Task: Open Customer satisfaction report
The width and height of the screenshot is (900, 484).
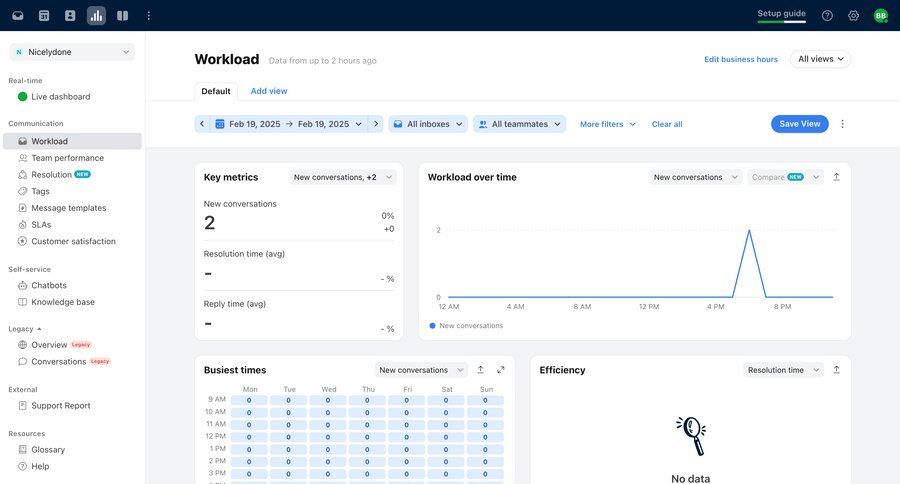Action: click(x=73, y=241)
